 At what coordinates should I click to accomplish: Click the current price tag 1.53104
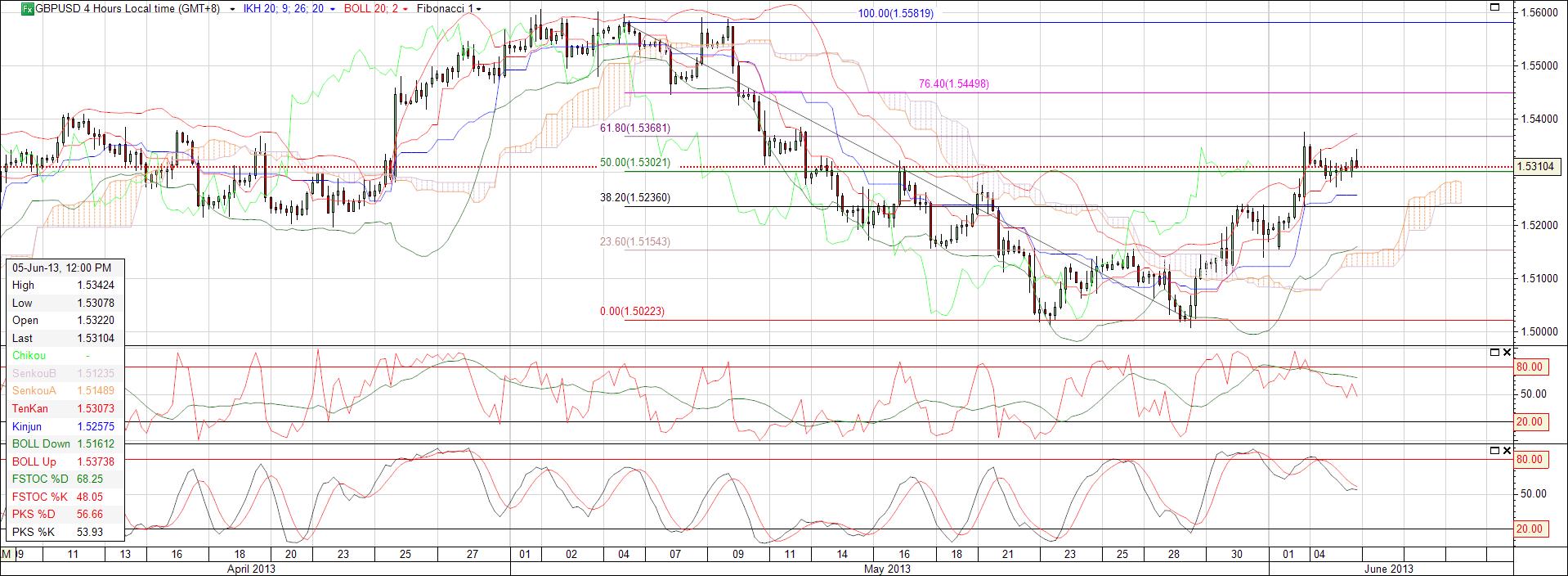1536,167
